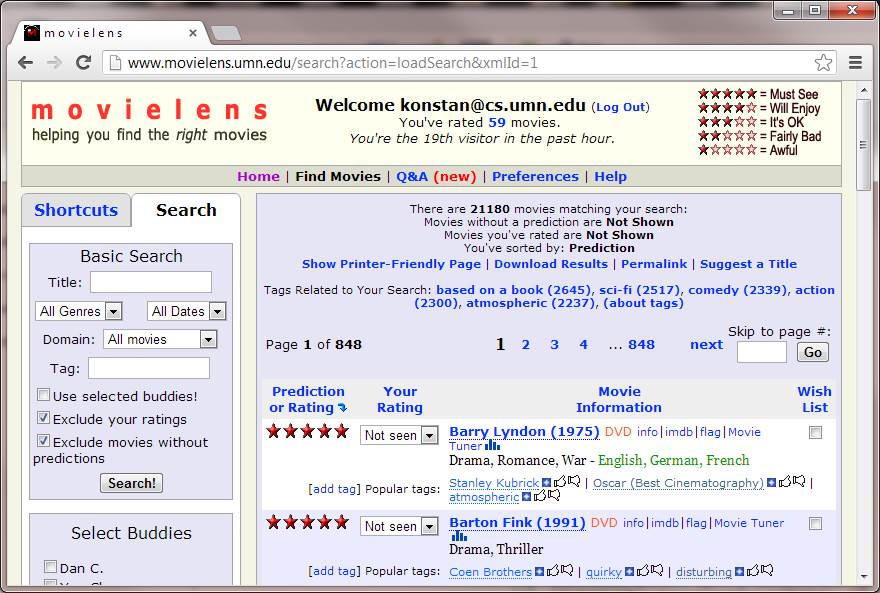Open the All Genres dropdown
The image size is (880, 593).
(x=79, y=311)
